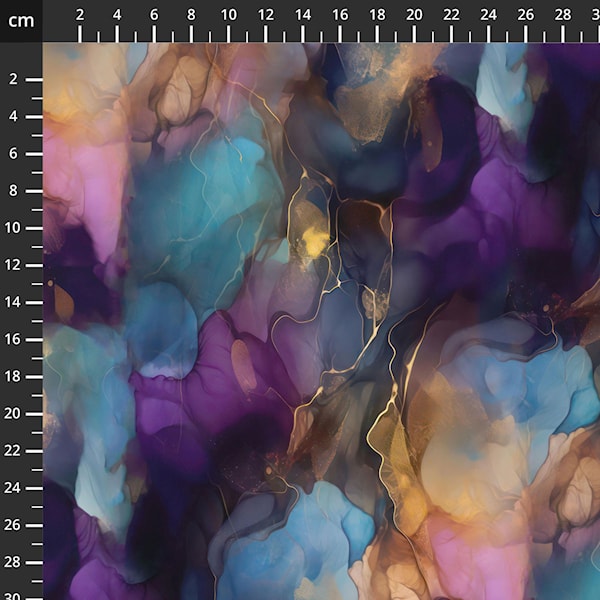Click the 10 mark on the top ruler

pyautogui.click(x=228, y=15)
